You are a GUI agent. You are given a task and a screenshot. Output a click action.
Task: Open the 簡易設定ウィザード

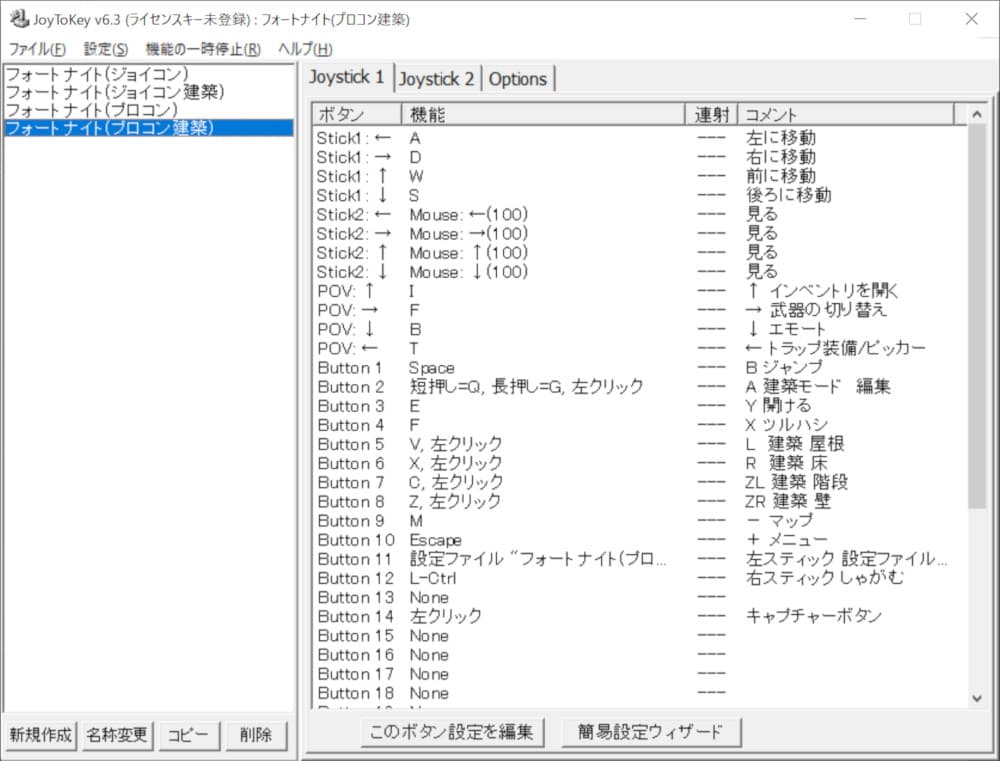[x=650, y=732]
